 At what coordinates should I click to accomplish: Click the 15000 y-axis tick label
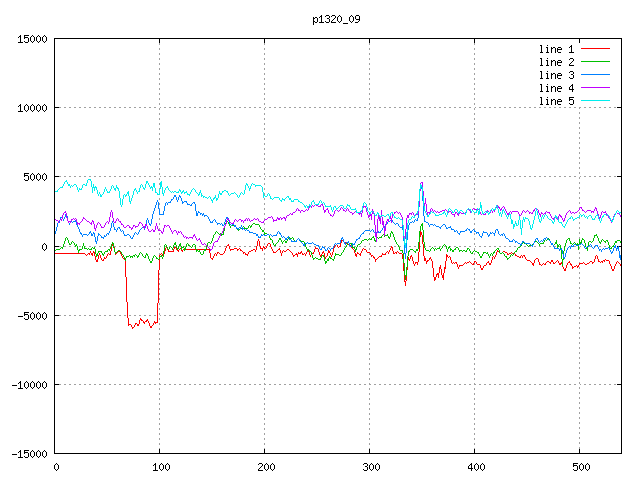tap(32, 39)
